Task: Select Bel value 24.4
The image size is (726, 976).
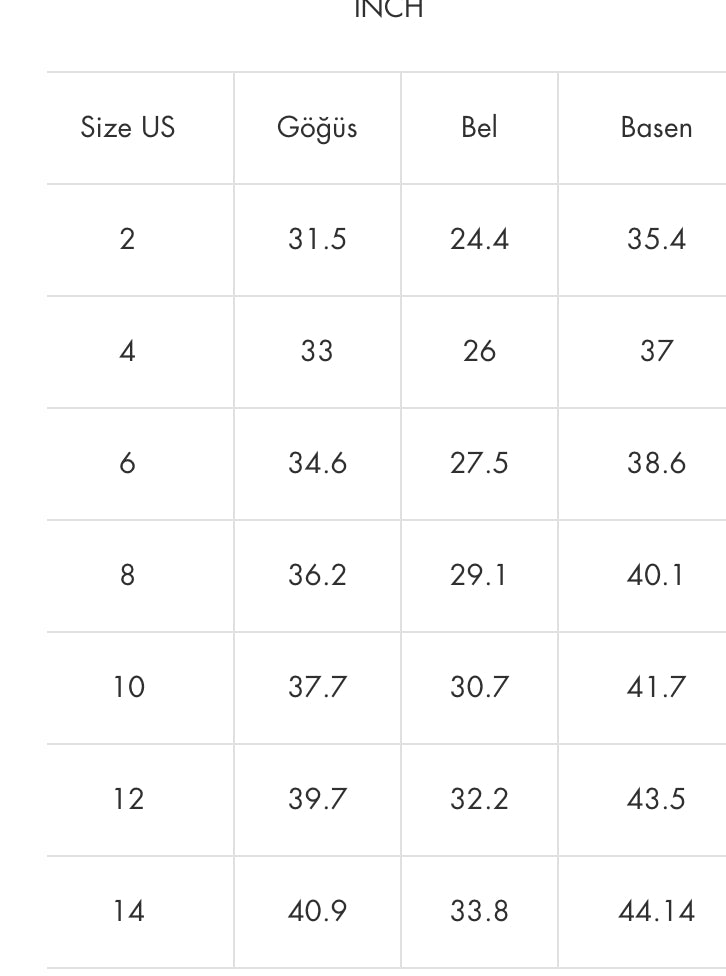Action: coord(479,240)
